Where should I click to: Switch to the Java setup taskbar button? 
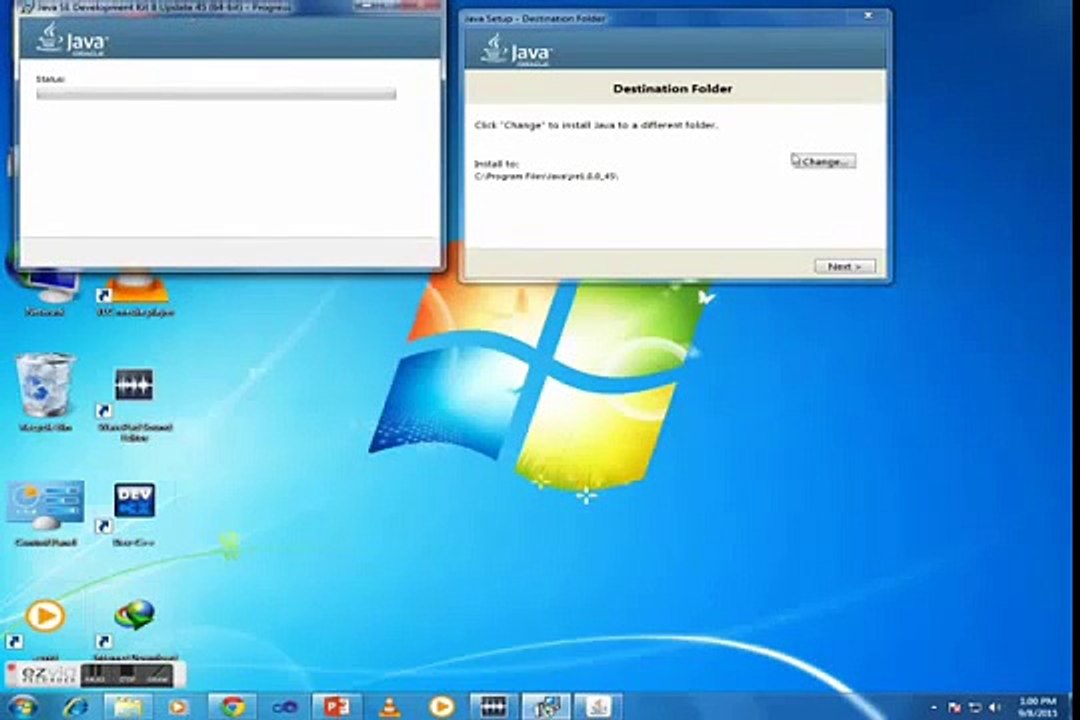point(599,707)
